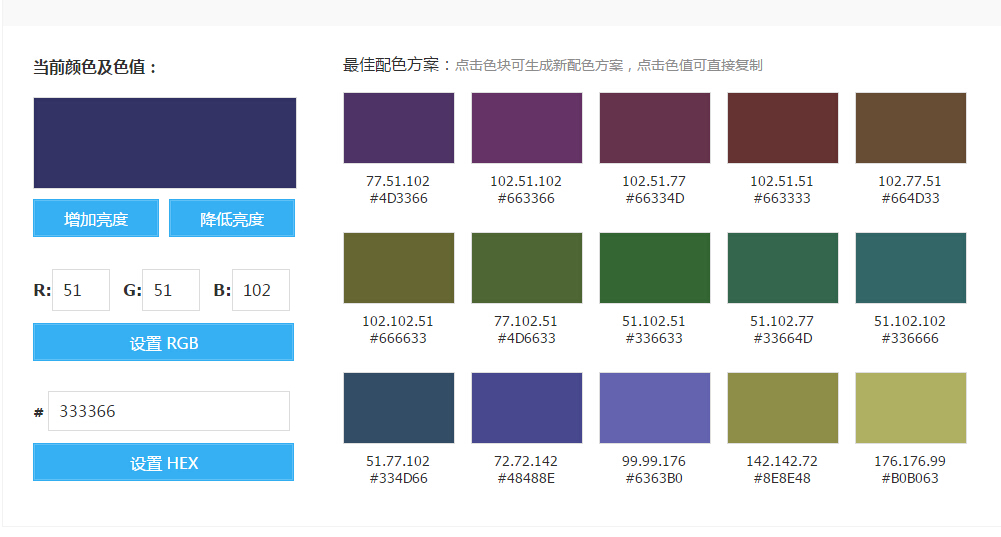
Task: Select the #666633 olive swatch
Action: click(x=399, y=268)
